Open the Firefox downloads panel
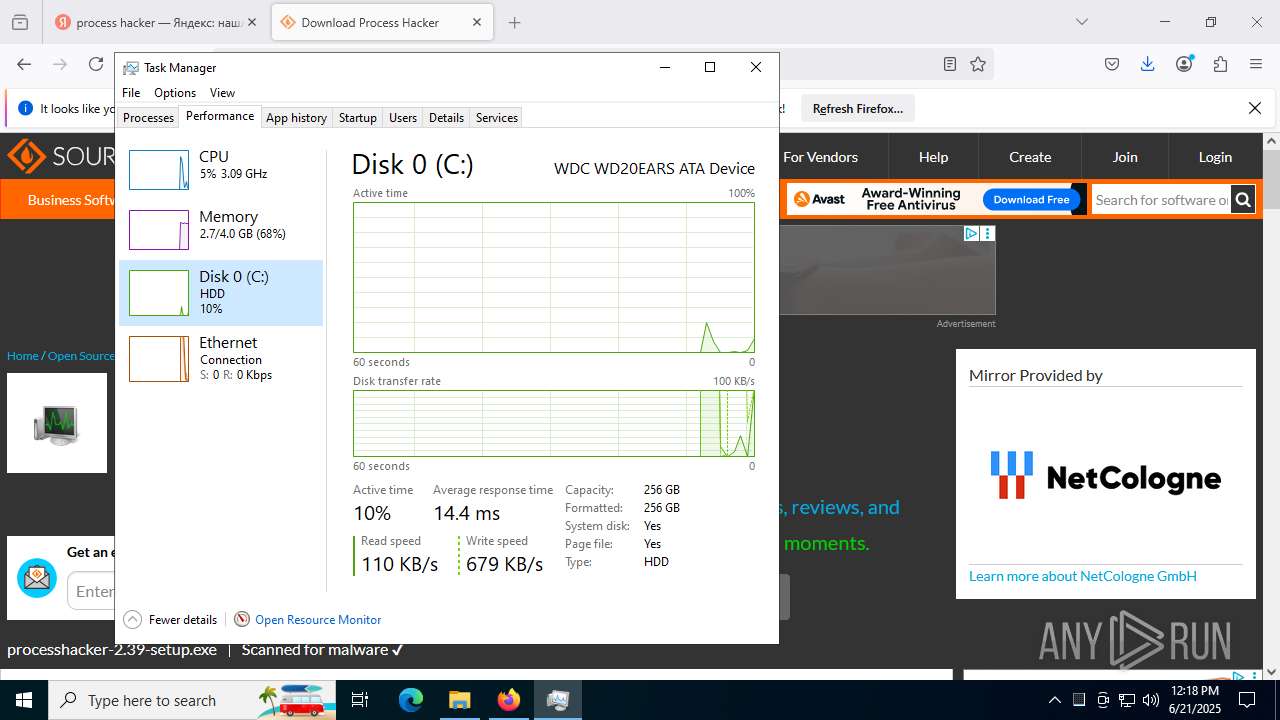This screenshot has height=720, width=1280. 1148,64
